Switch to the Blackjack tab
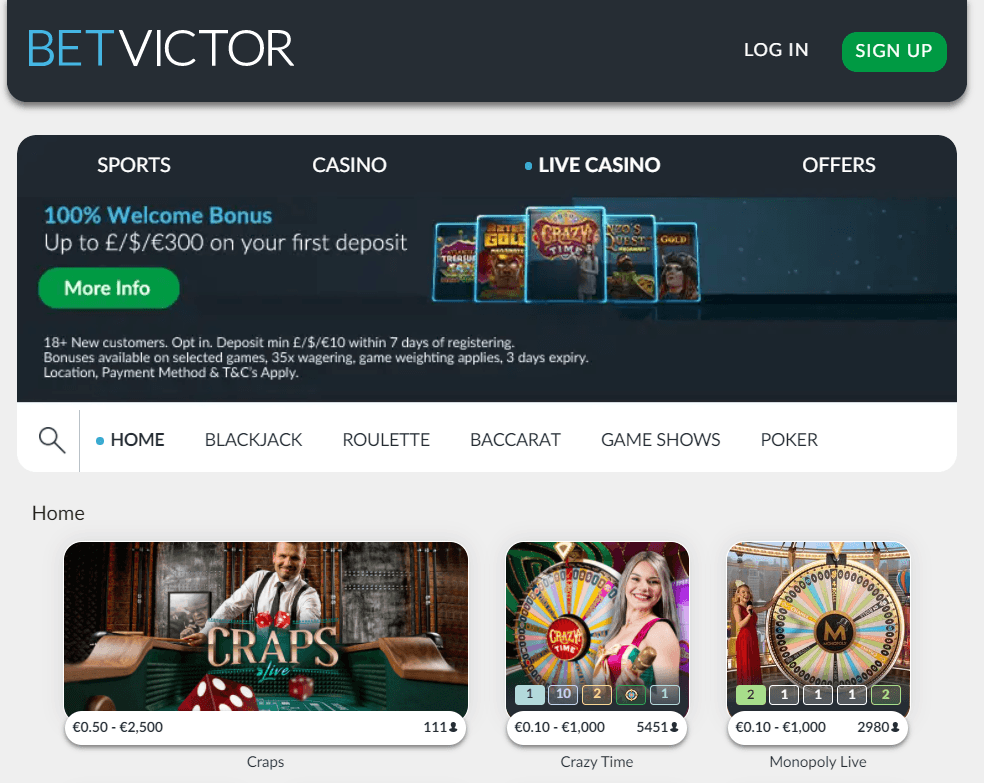 pyautogui.click(x=254, y=440)
